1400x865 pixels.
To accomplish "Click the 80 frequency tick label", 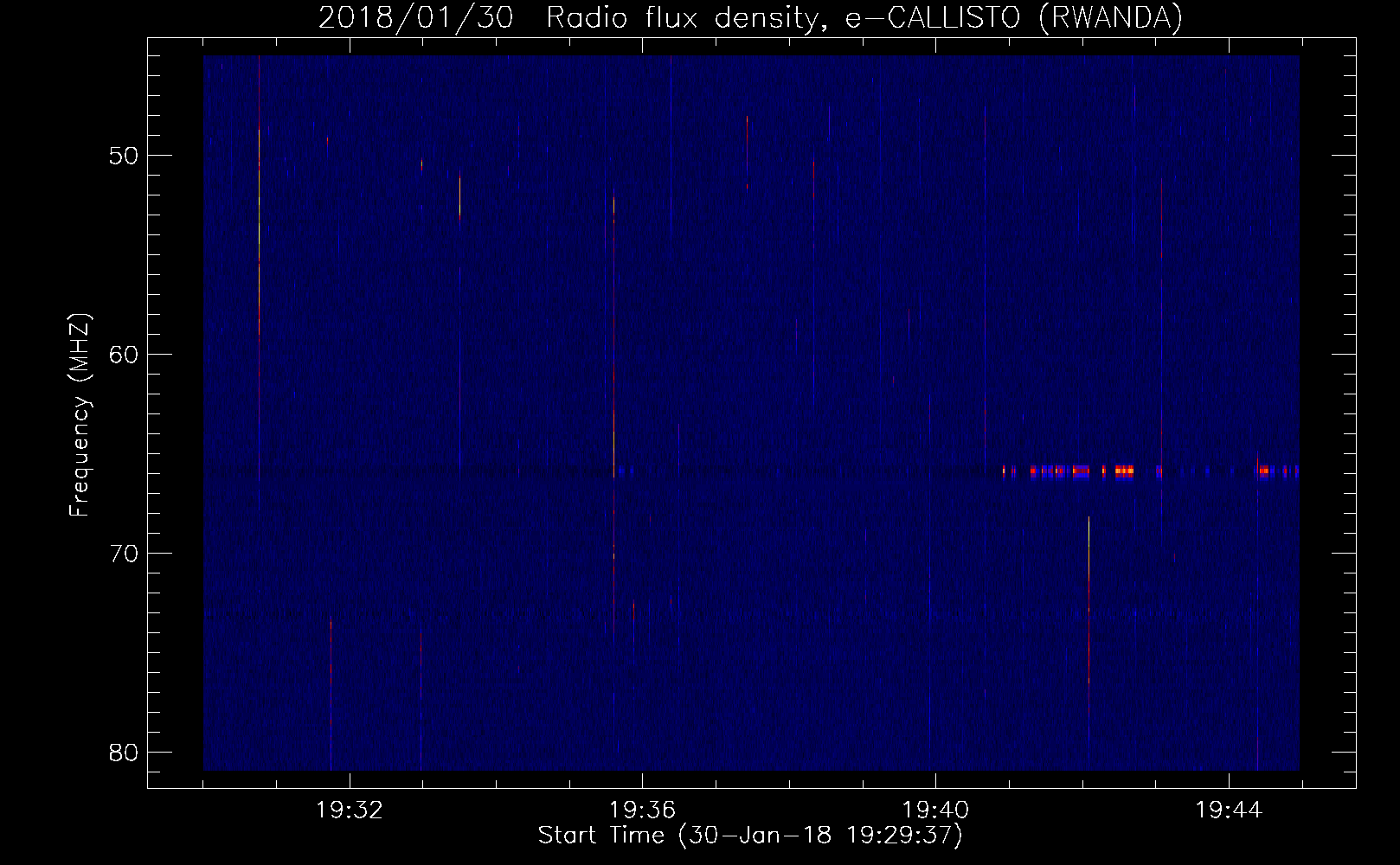I will point(123,753).
